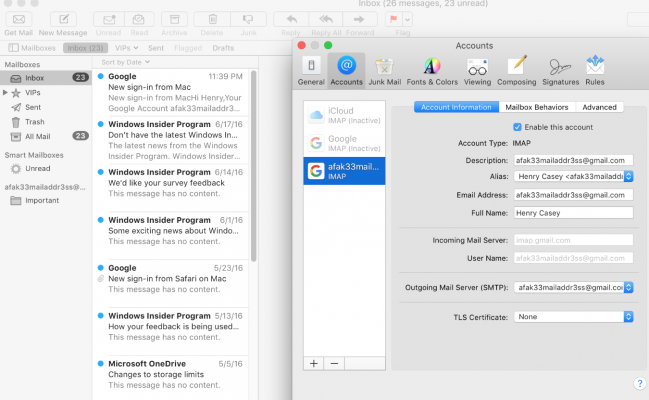Select Sent mailbox in sidebar
Viewport: 649px width, 400px height.
(x=46, y=107)
